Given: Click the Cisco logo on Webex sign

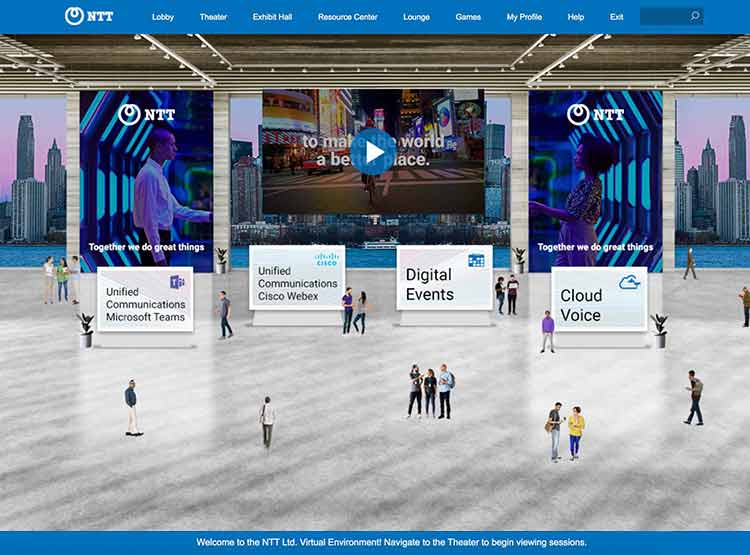Looking at the screenshot, I should 326,259.
